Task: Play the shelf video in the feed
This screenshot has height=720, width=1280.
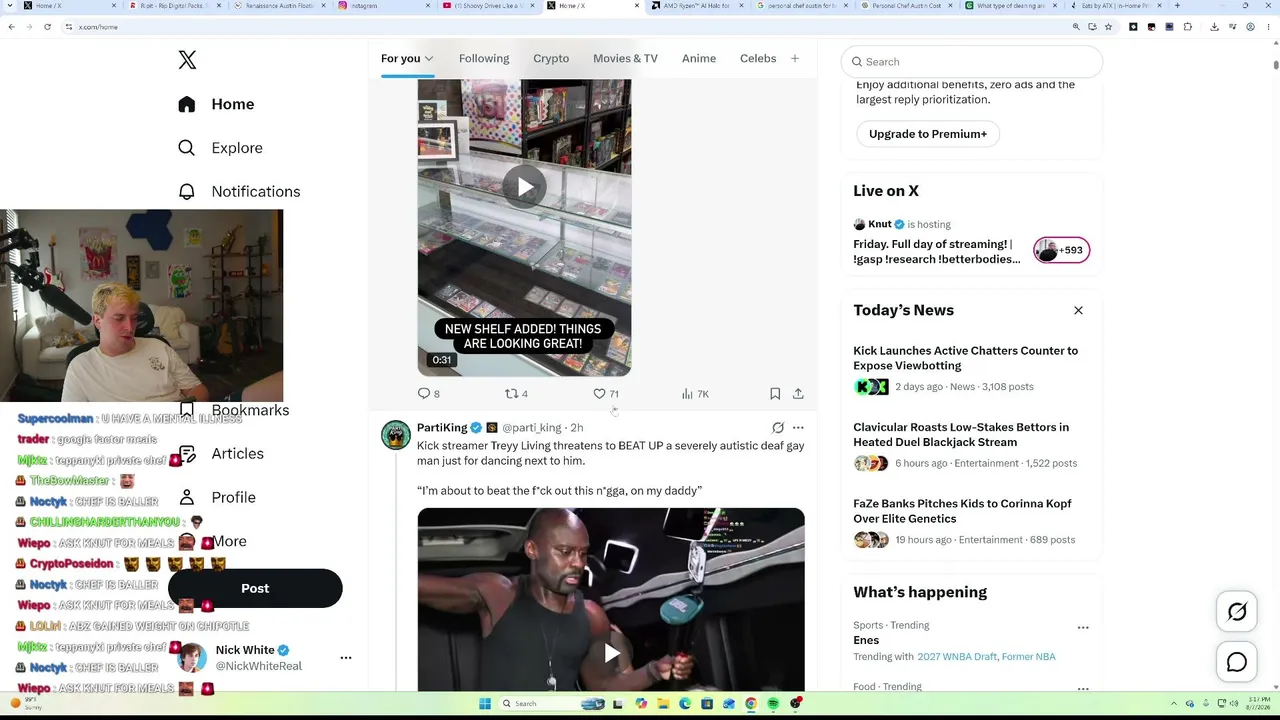Action: [525, 187]
